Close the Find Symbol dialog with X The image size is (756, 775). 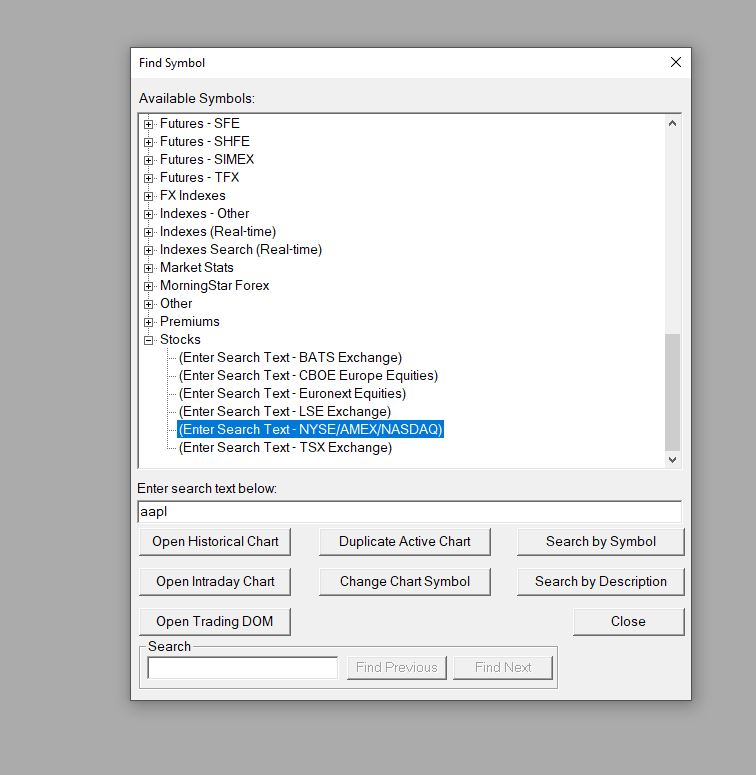point(676,62)
